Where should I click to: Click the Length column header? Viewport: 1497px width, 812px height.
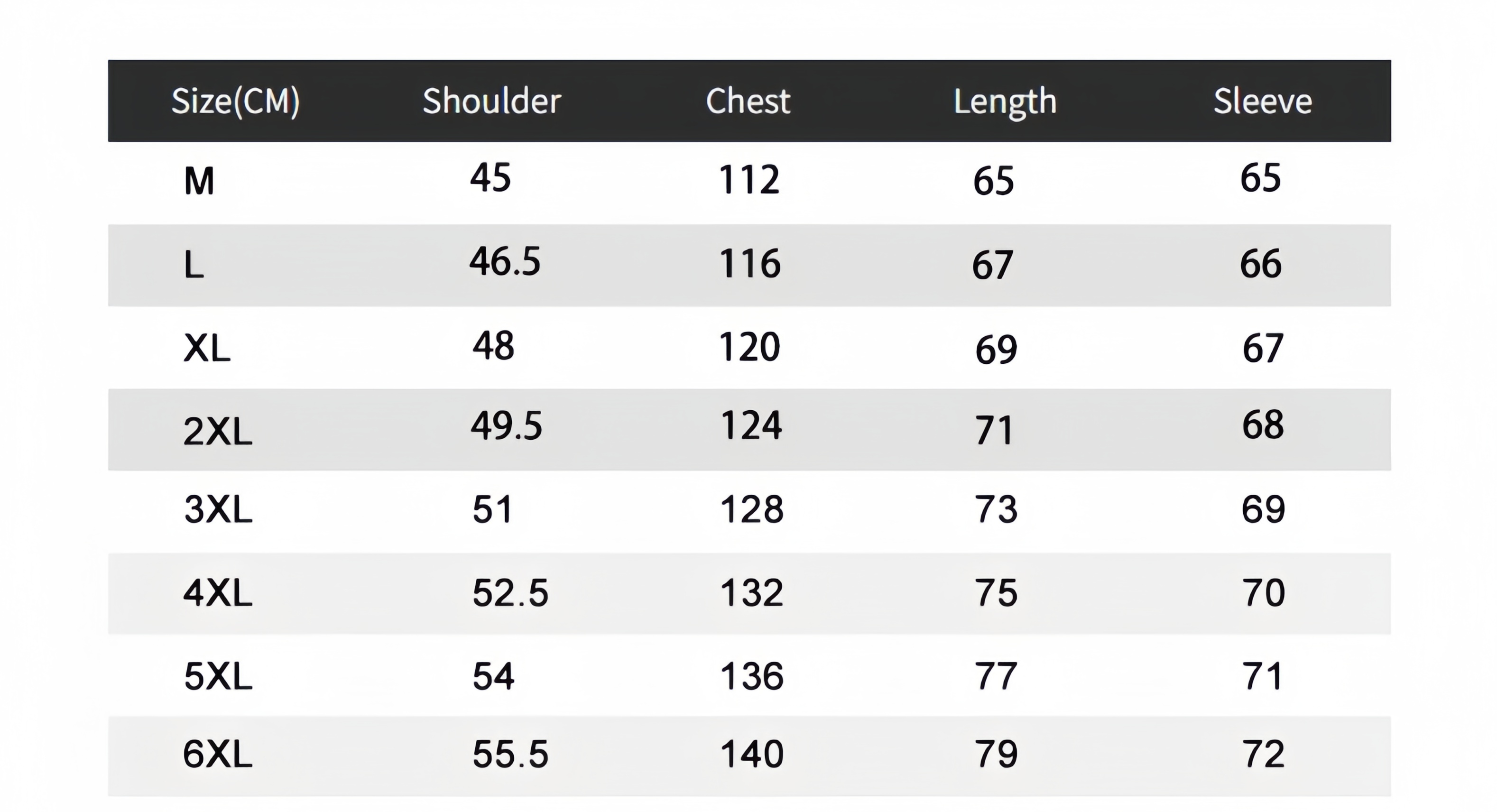click(x=1005, y=103)
